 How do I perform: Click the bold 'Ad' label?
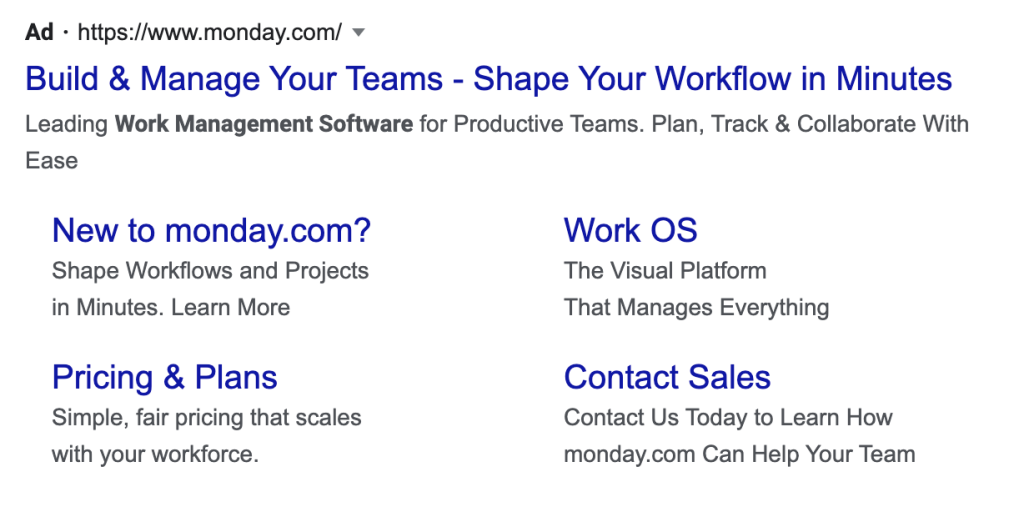click(39, 32)
